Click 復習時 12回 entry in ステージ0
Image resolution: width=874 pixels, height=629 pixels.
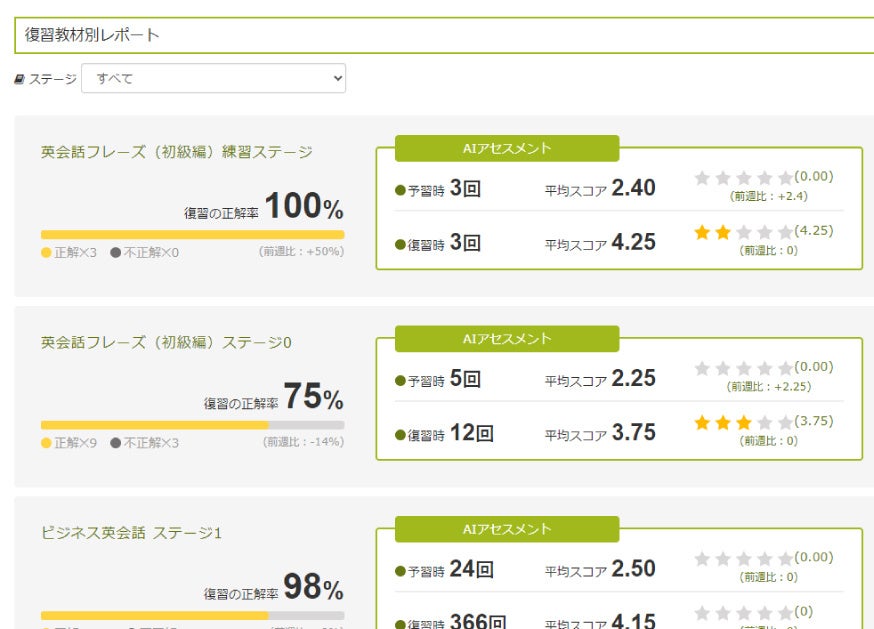pos(444,434)
